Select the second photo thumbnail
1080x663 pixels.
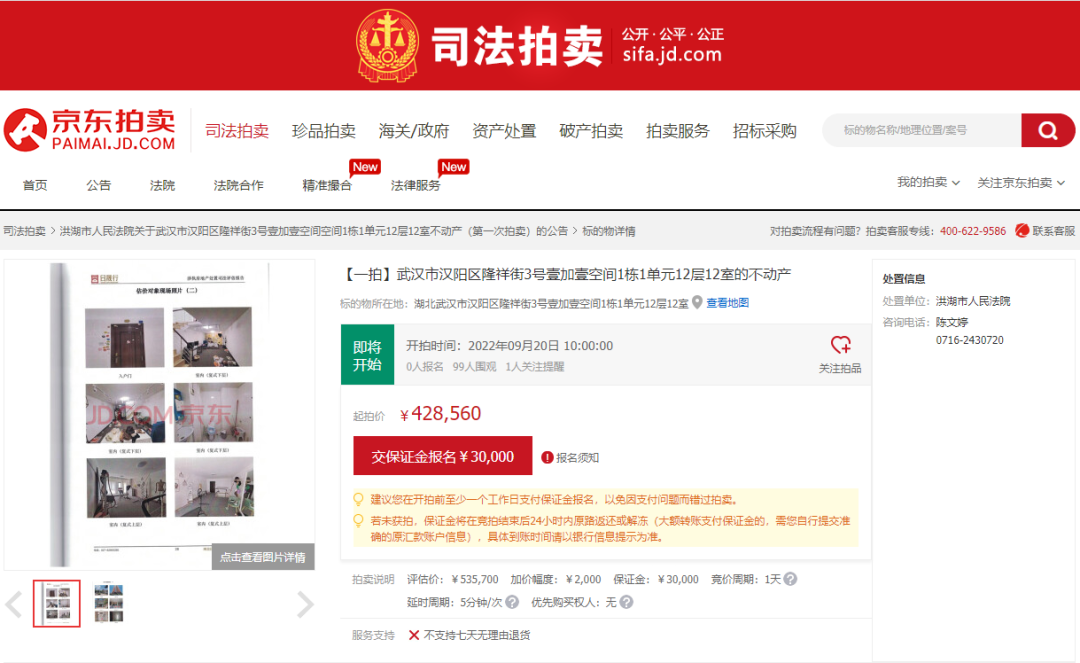pos(109,604)
